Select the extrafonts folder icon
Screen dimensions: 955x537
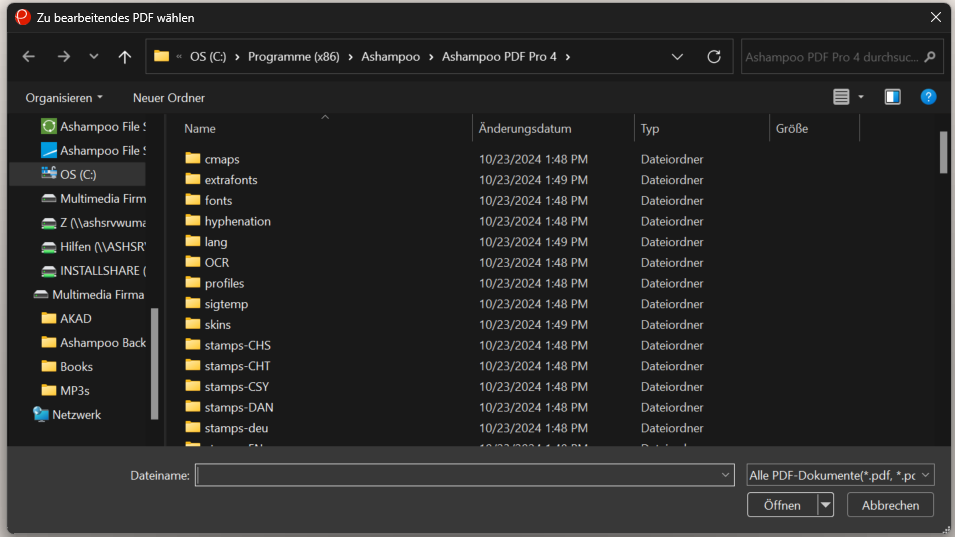click(192, 179)
